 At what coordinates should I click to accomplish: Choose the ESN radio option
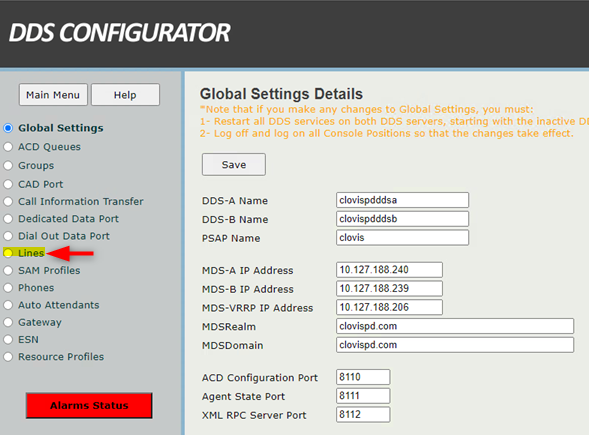coord(8,340)
